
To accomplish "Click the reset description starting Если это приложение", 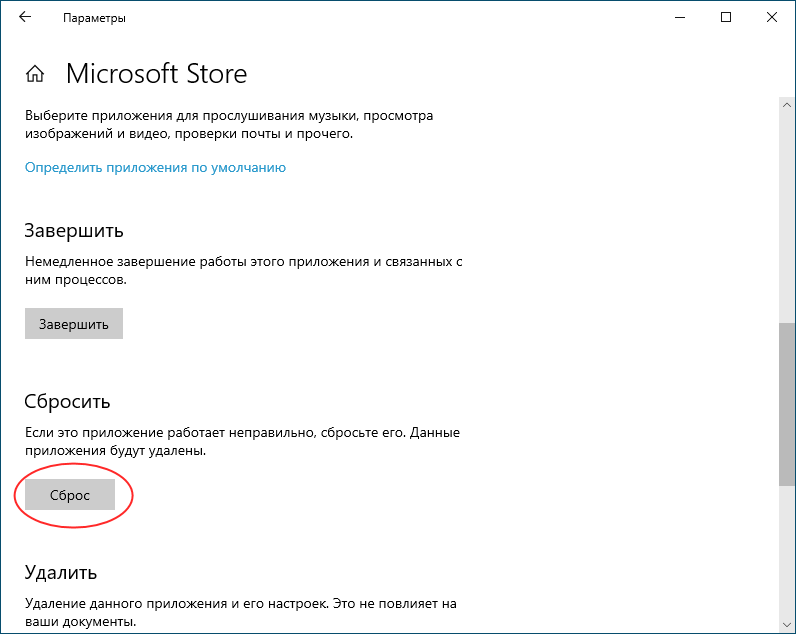I will click(242, 442).
